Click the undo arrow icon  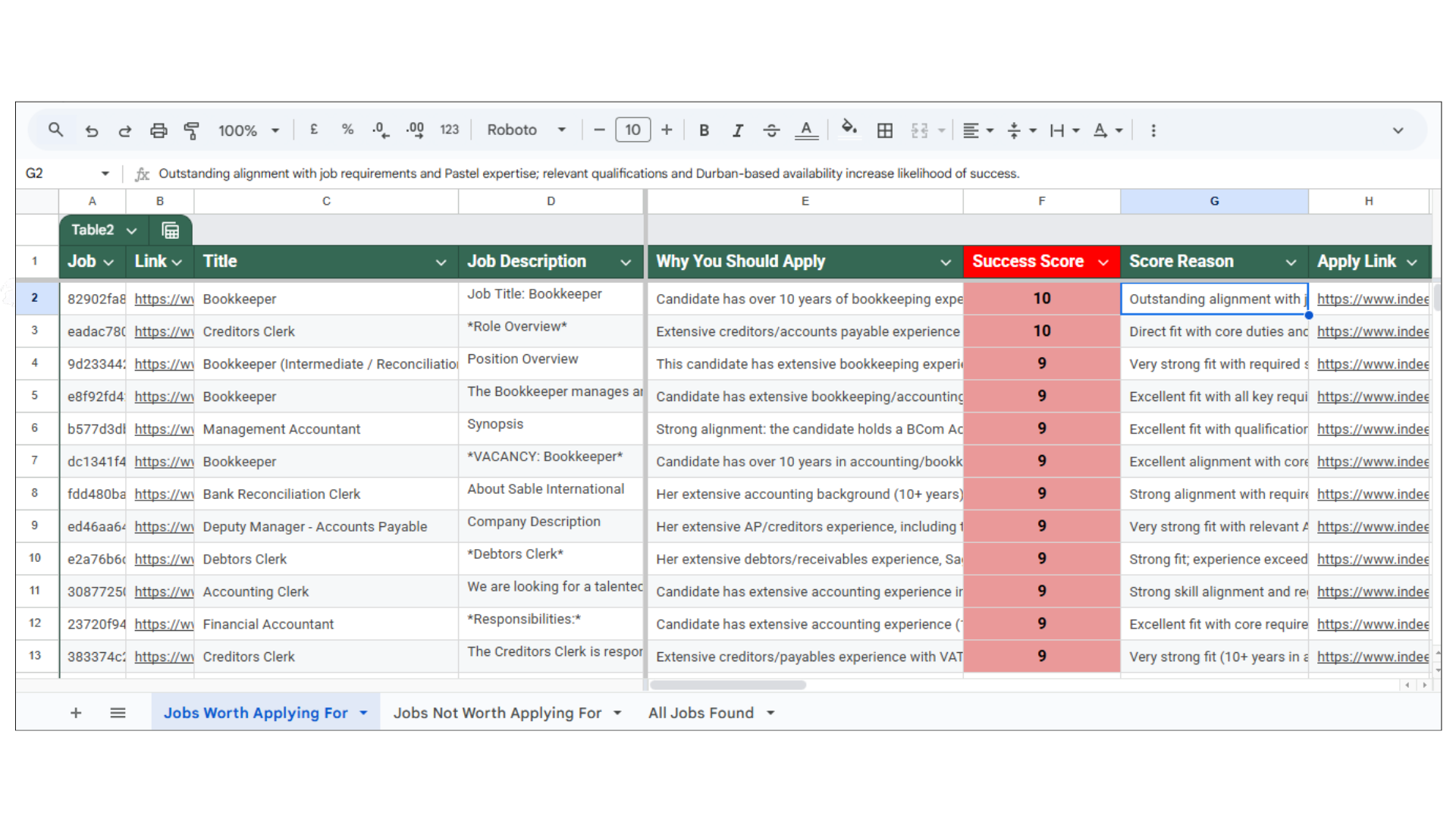92,130
